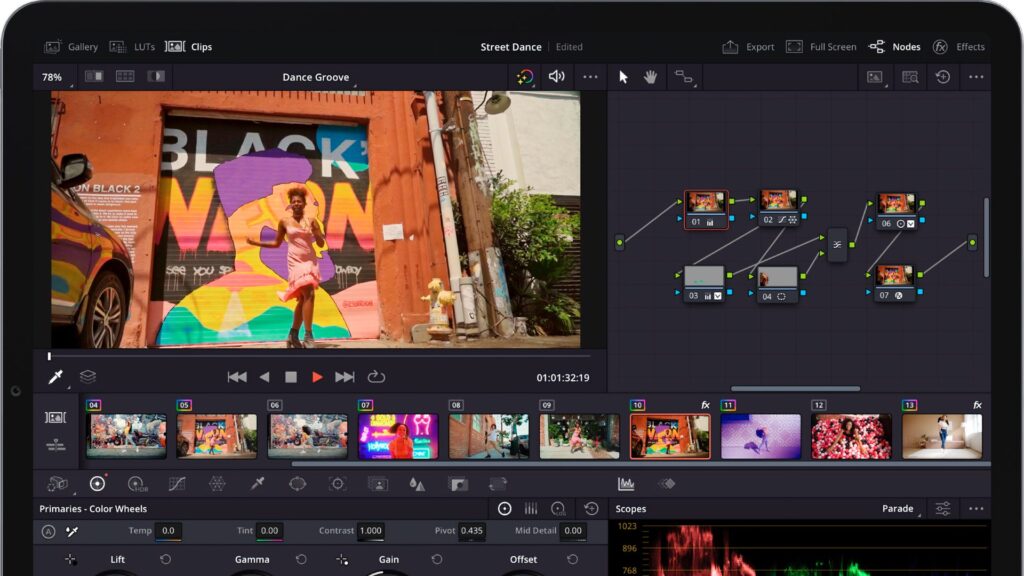Viewport: 1024px width, 576px height.
Task: Select clip 09 thumbnail
Action: point(579,436)
